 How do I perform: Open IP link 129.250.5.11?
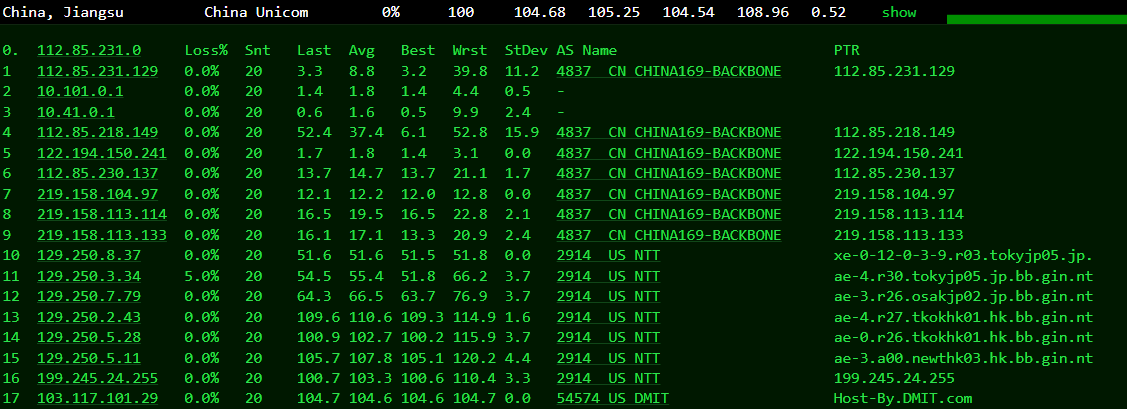click(89, 358)
